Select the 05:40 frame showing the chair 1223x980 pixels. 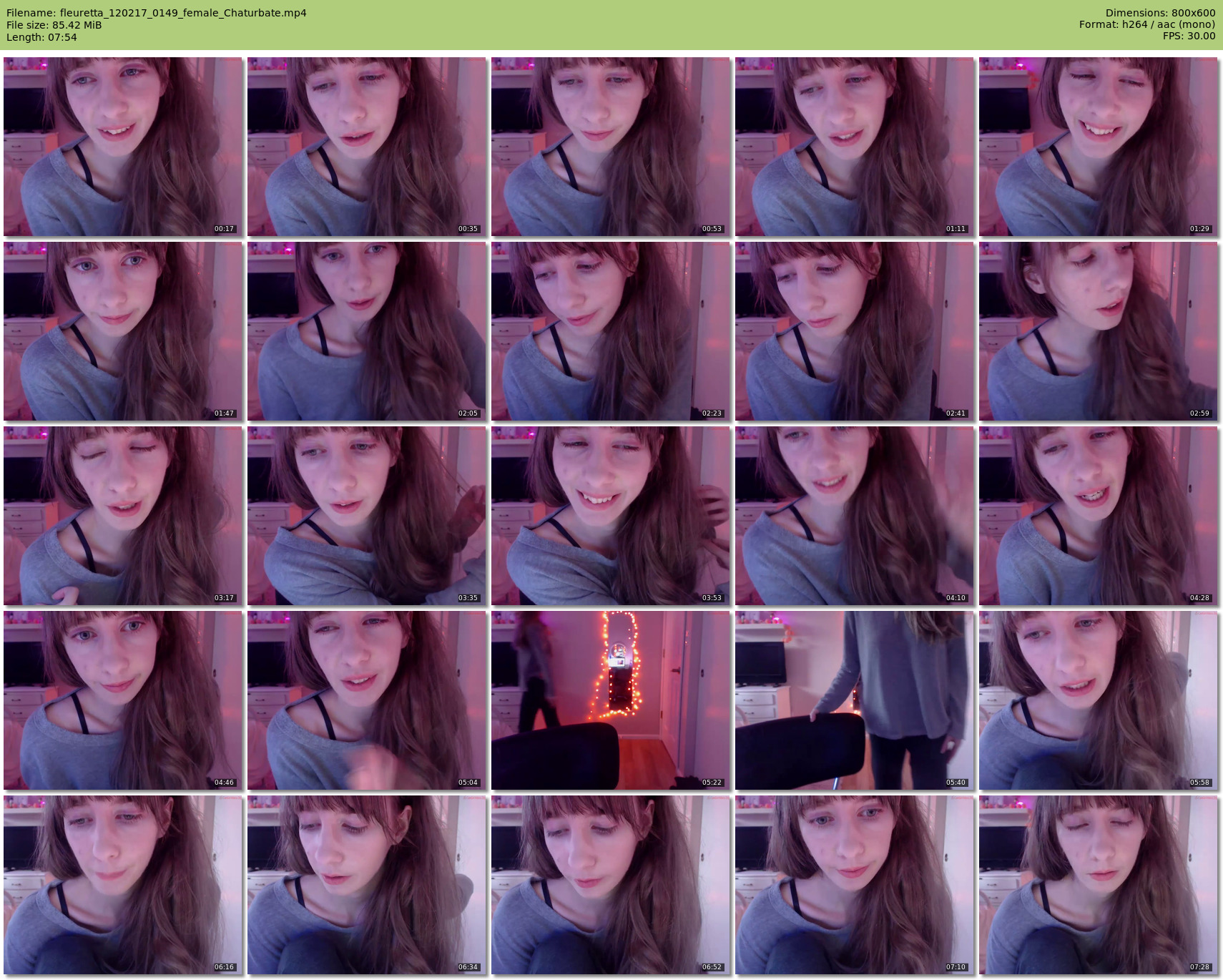[x=854, y=700]
